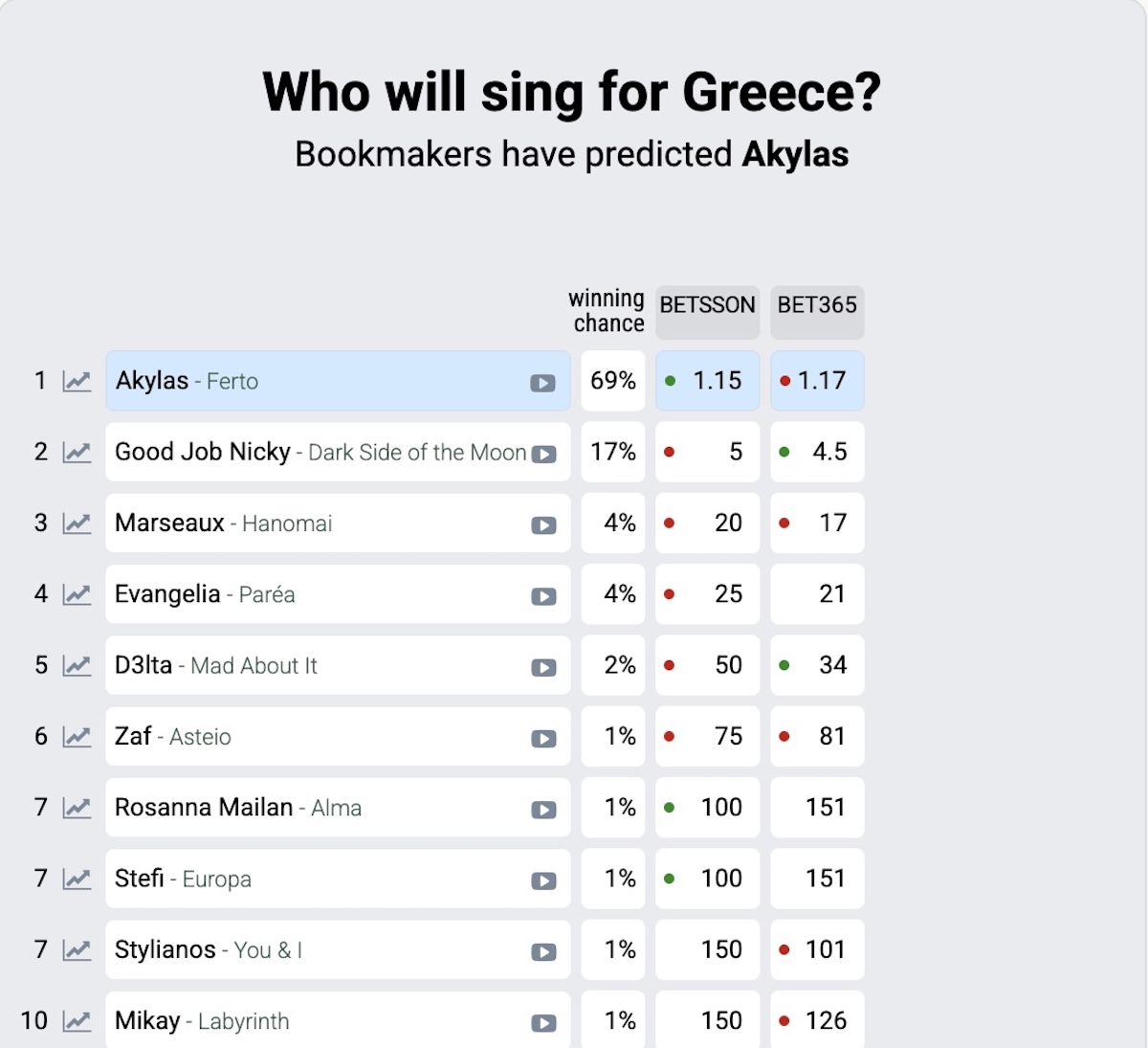This screenshot has width=1148, height=1048.
Task: Select Bet365 odds 4.5 for Good Job Nicky
Action: click(x=818, y=452)
